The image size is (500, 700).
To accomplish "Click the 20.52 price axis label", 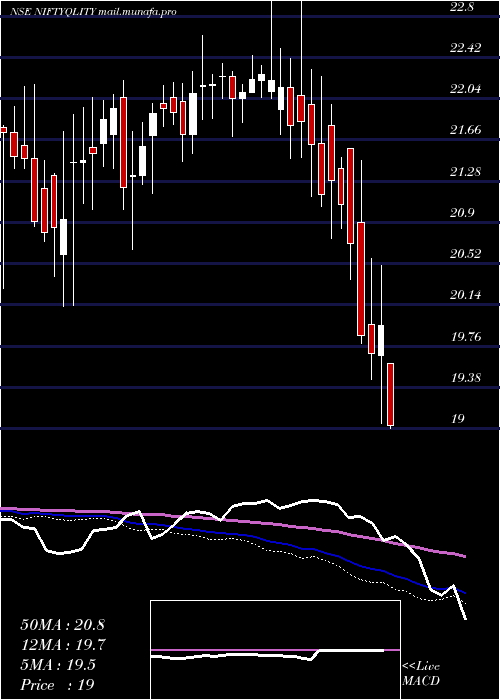I will pos(465,254).
